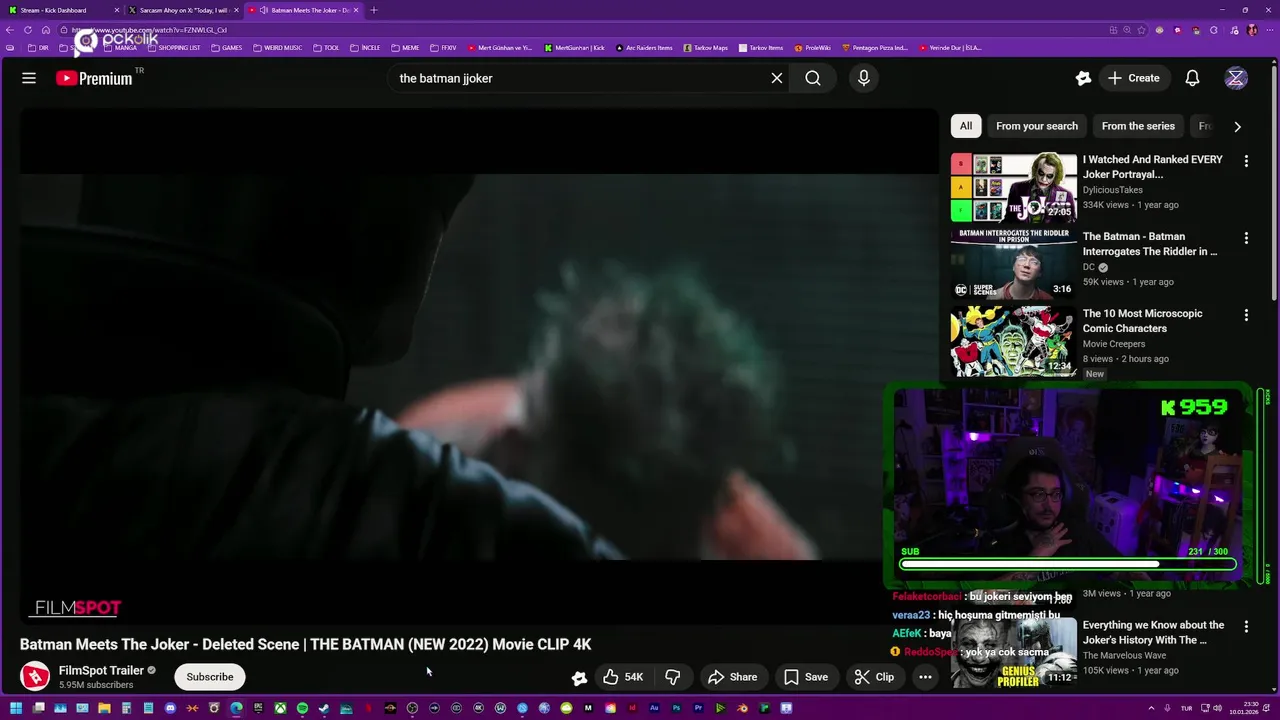The height and width of the screenshot is (720, 1280).
Task: Open the TOOL bookmark folder
Action: tap(326, 48)
